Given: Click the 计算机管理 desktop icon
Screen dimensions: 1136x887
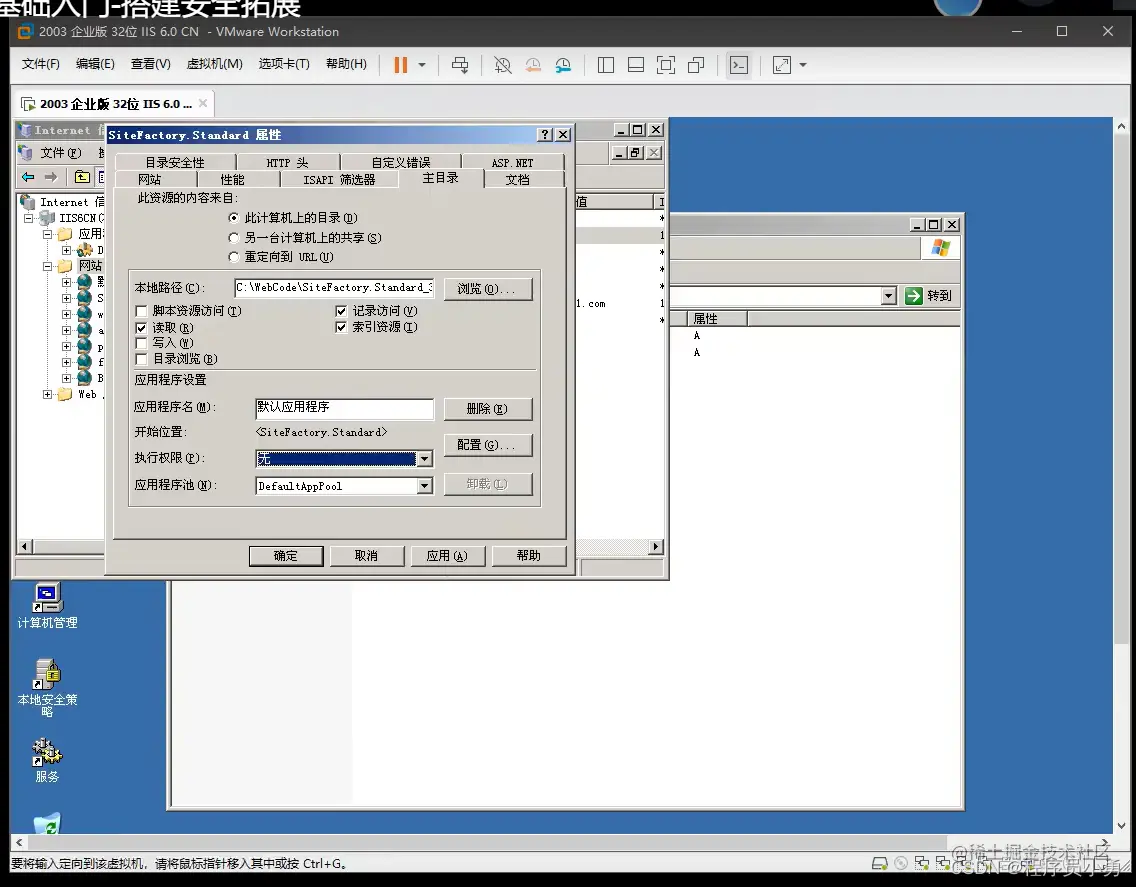Looking at the screenshot, I should (47, 606).
